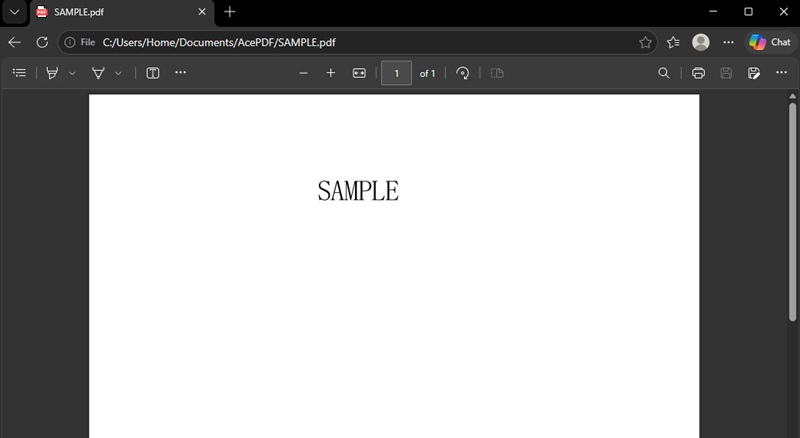Toggle fit to width view
800x438 pixels.
point(359,73)
